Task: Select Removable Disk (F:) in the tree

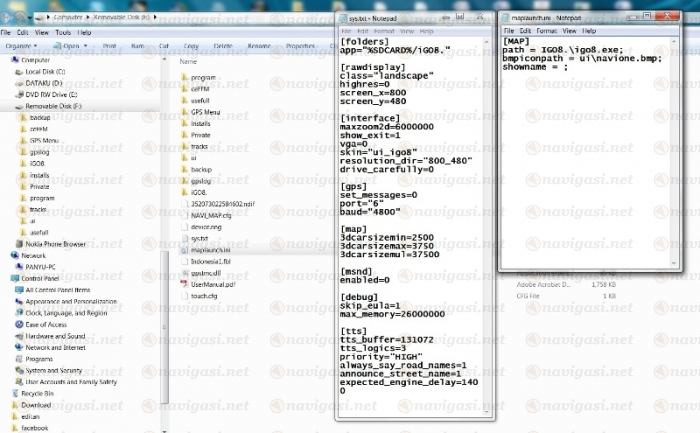Action: pos(48,105)
